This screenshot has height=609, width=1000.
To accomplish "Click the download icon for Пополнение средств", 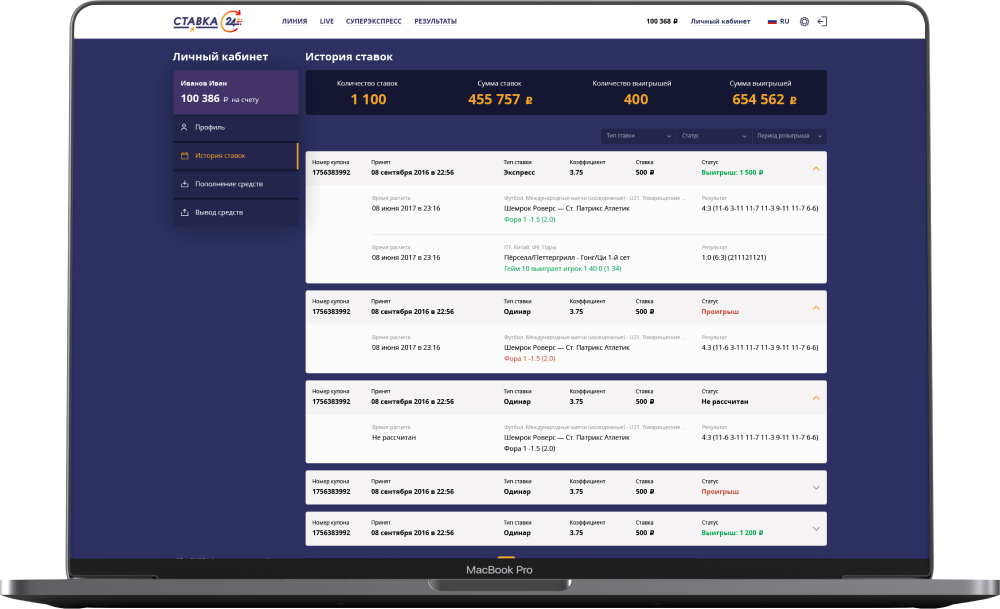I will click(x=184, y=184).
